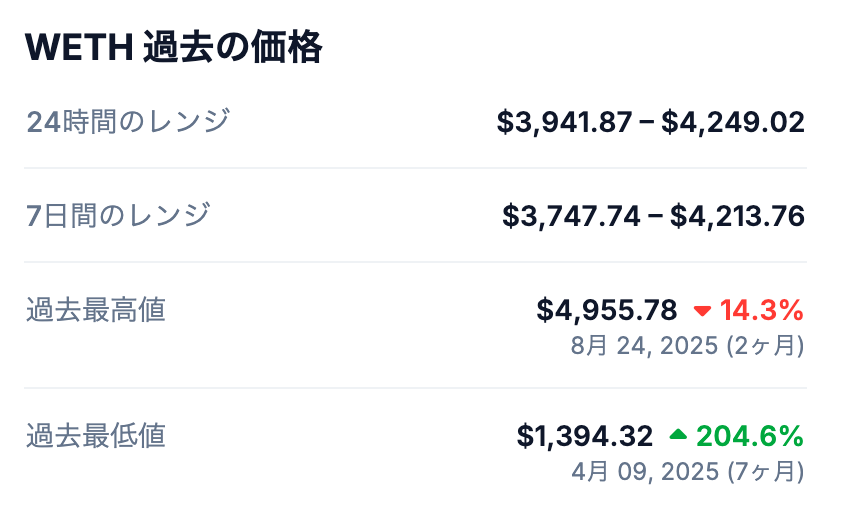Click the 7日間のレンジ label
Screen dimensions: 854x510
tap(118, 215)
